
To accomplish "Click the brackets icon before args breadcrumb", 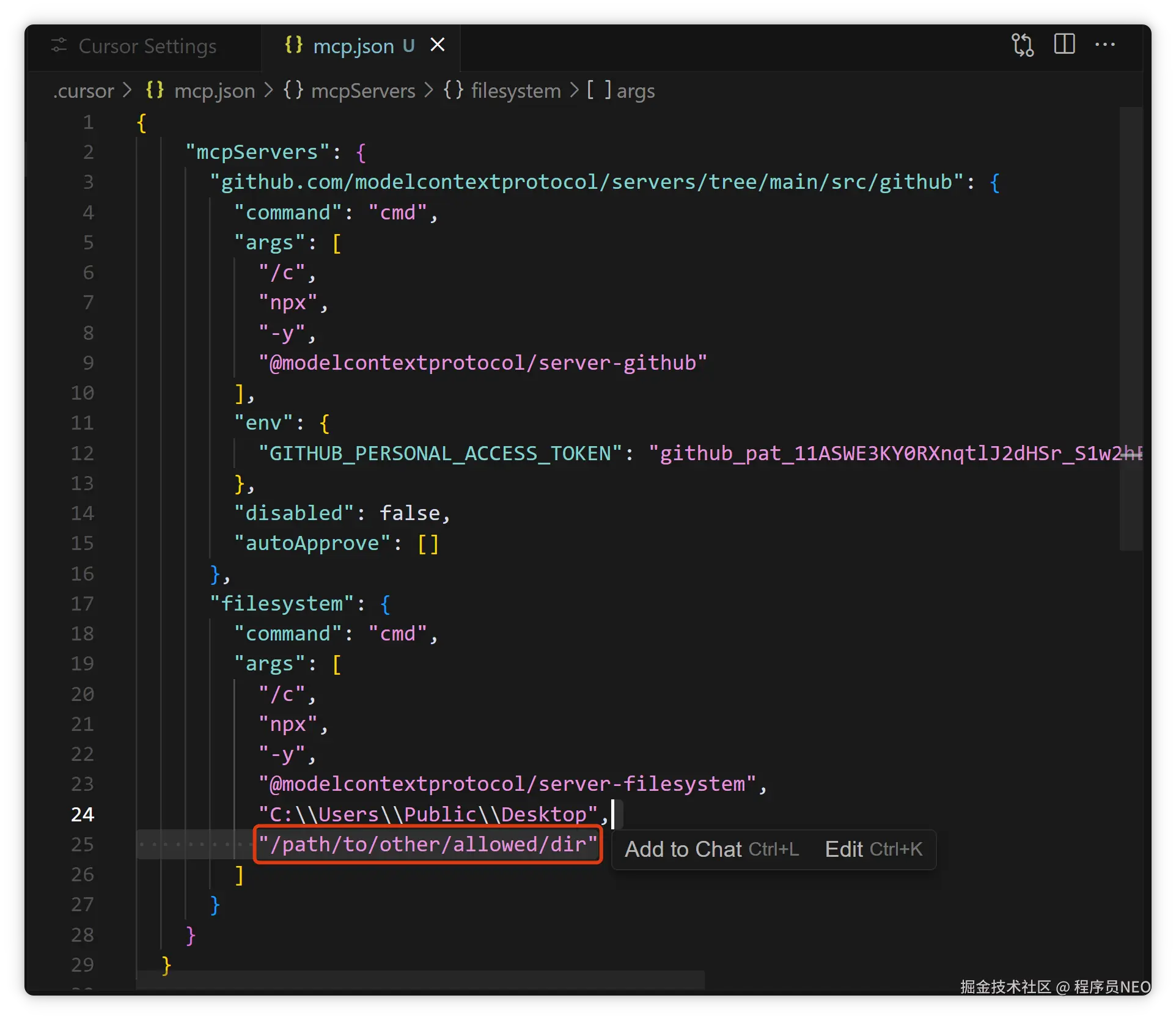I will pos(599,90).
